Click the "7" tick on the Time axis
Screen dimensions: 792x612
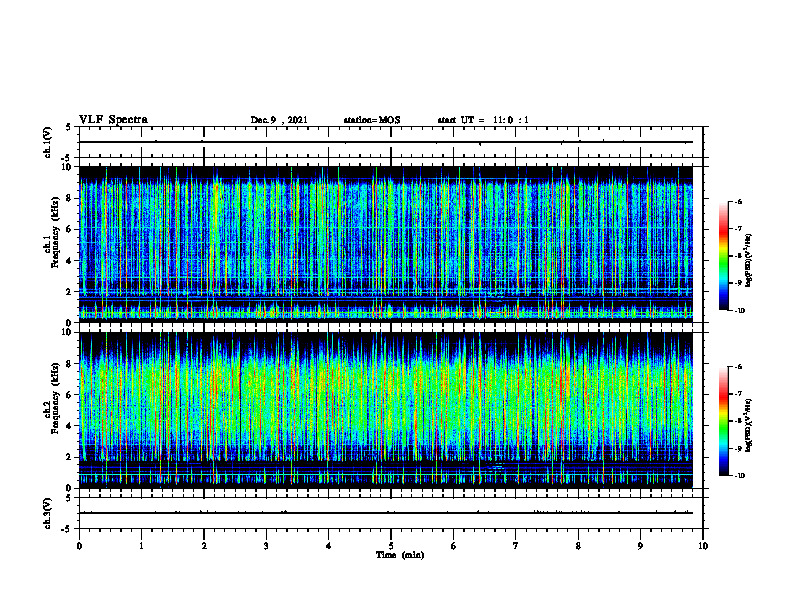[516, 546]
